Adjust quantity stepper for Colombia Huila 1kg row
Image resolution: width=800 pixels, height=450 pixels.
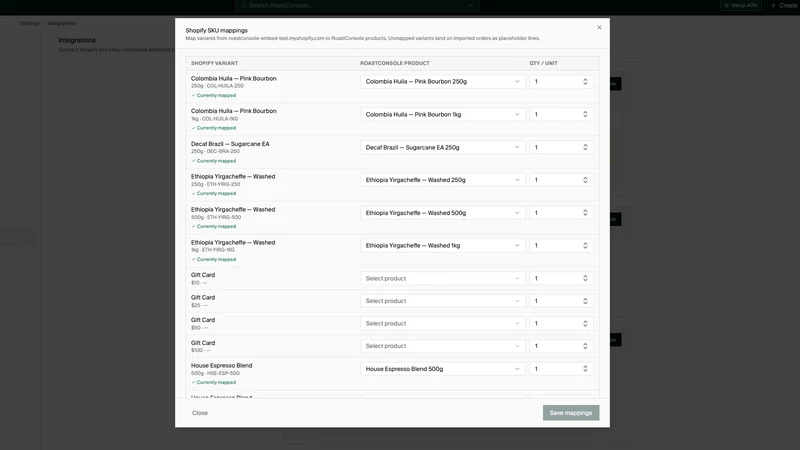585,114
